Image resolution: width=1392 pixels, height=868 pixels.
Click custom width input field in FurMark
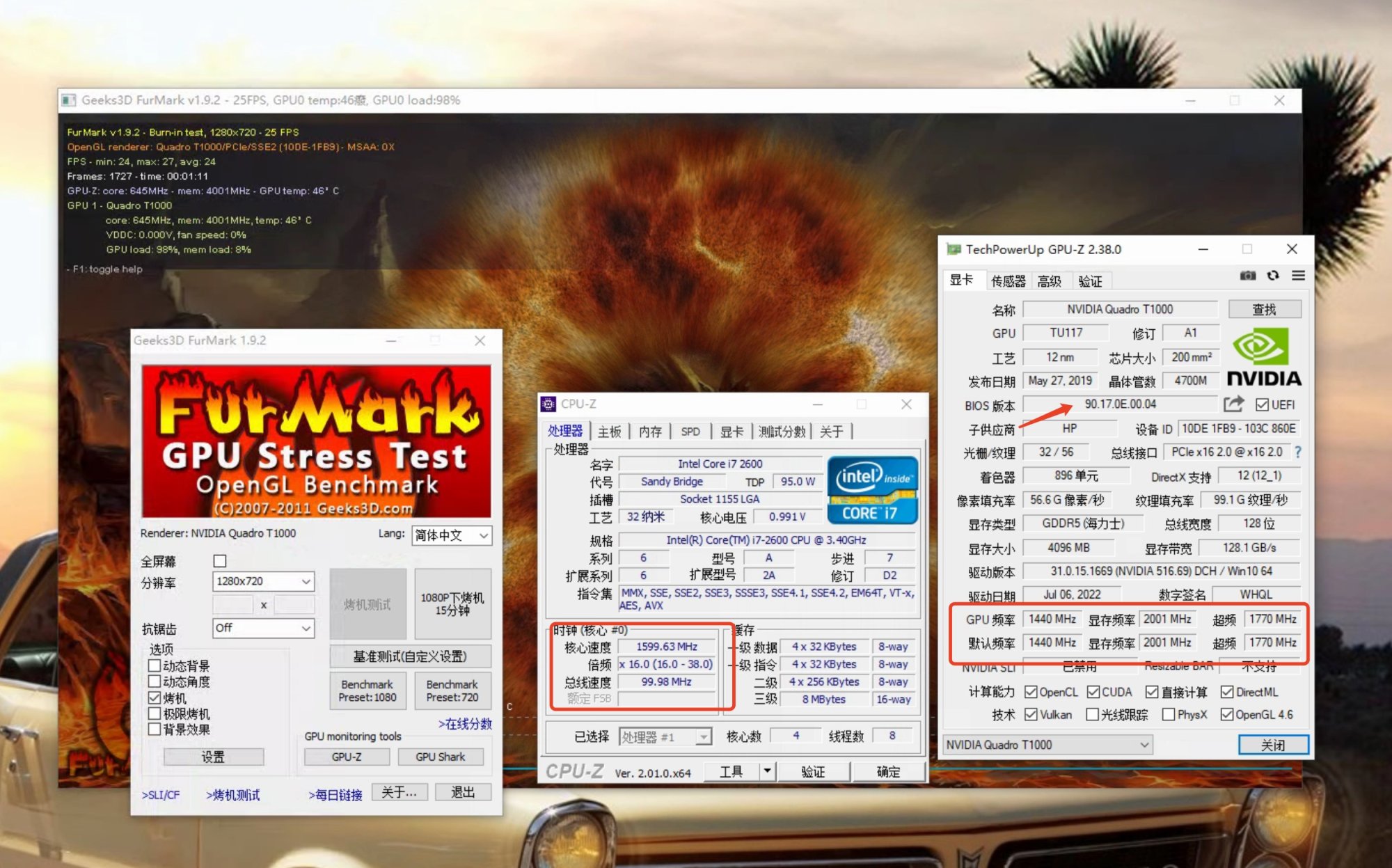click(232, 605)
